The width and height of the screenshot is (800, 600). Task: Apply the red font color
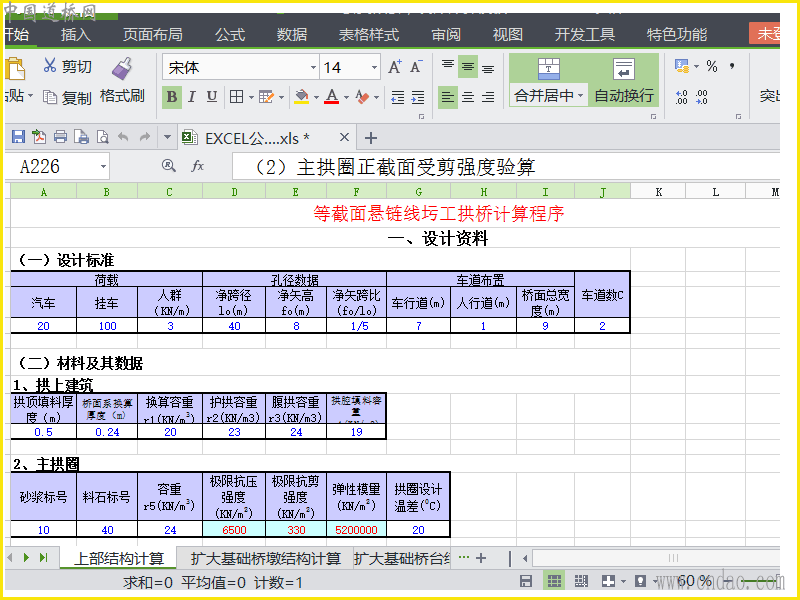[x=332, y=96]
